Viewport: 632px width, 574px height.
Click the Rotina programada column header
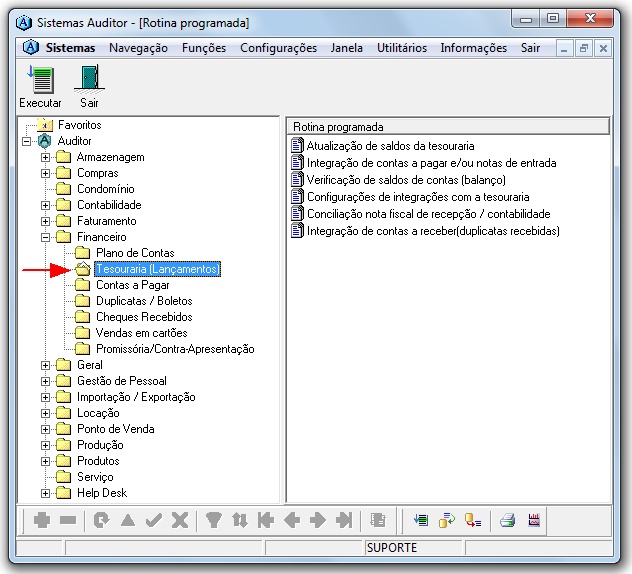click(x=448, y=127)
